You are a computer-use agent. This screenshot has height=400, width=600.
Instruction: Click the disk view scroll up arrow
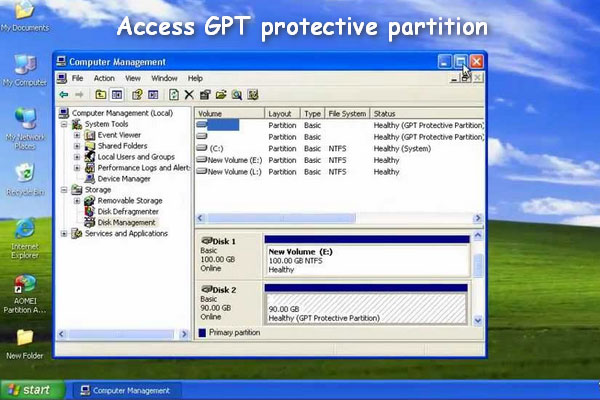click(x=478, y=235)
